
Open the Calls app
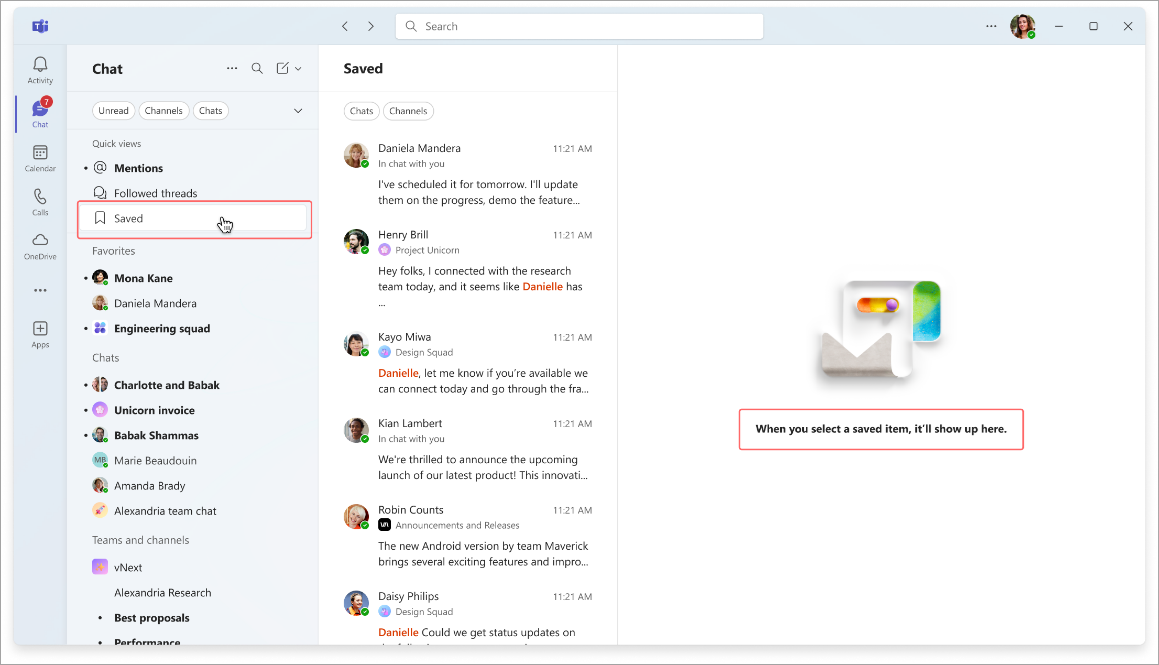coord(40,202)
